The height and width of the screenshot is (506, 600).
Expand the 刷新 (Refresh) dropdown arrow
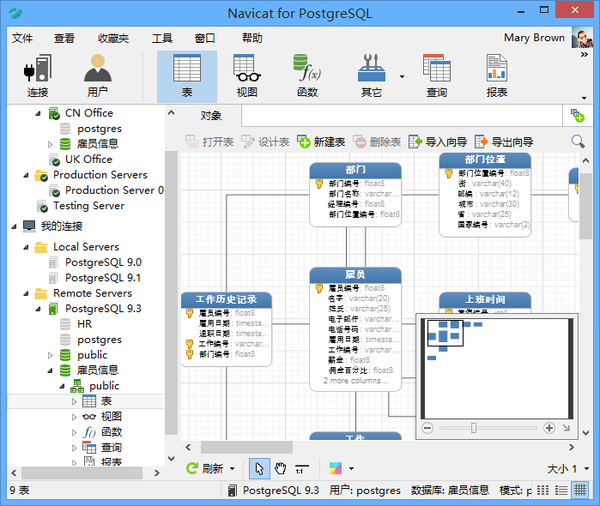[233, 469]
